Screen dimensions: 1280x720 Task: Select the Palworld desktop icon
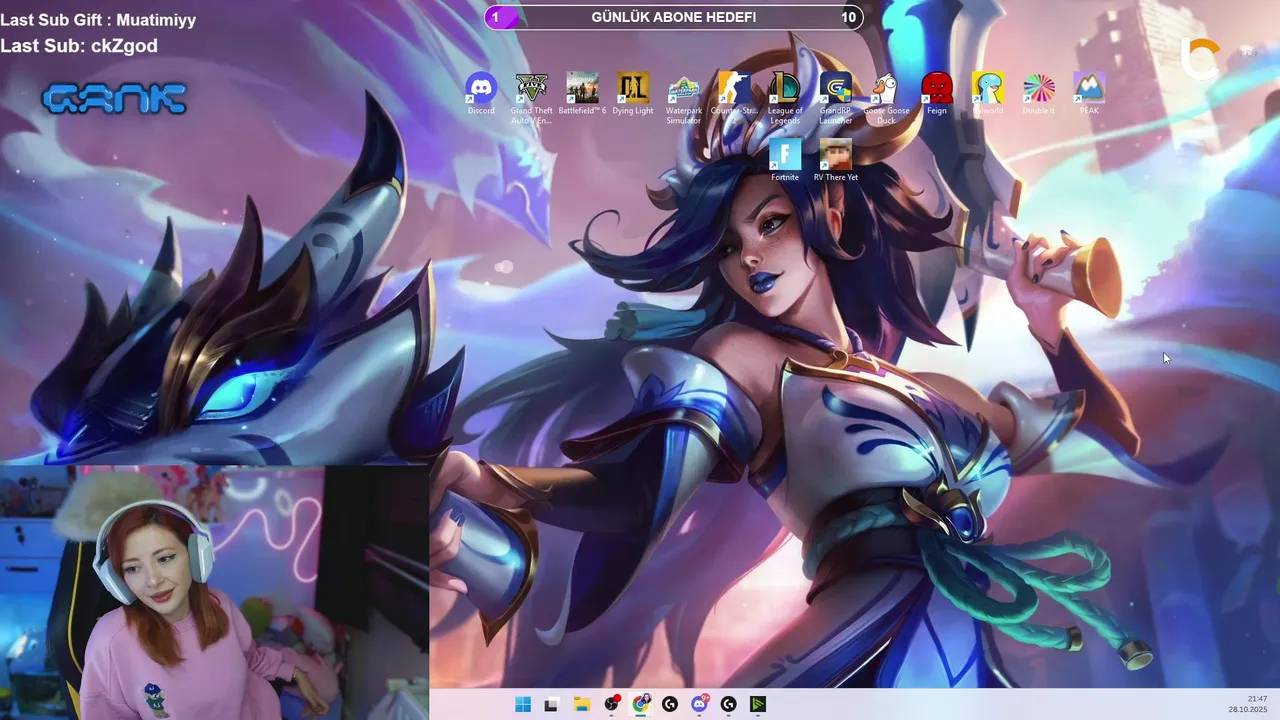(988, 93)
